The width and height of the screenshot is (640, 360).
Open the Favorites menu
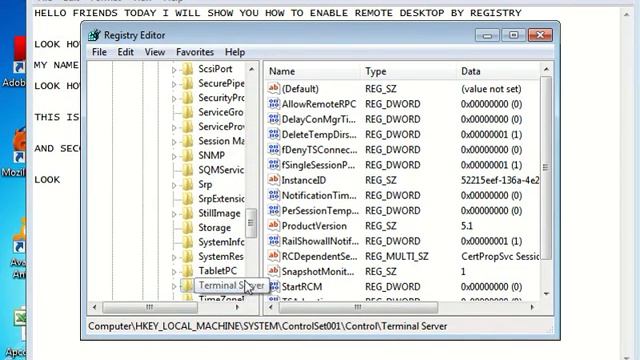[195, 52]
